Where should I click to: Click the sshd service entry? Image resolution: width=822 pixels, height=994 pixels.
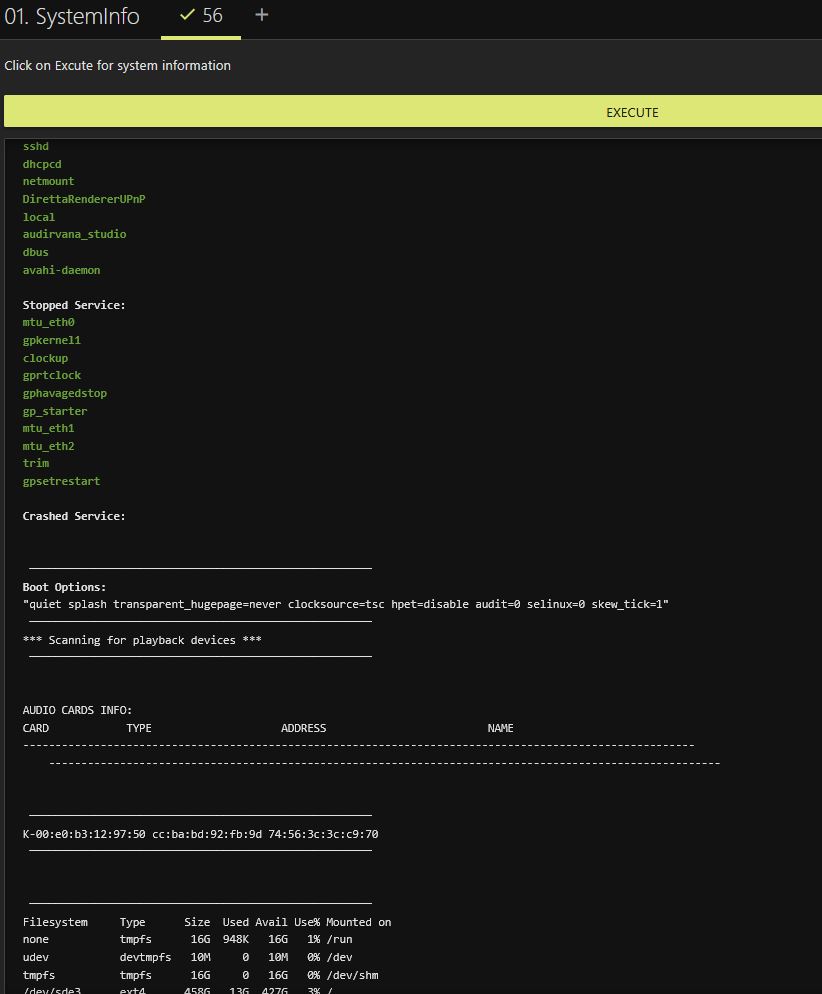(x=35, y=146)
